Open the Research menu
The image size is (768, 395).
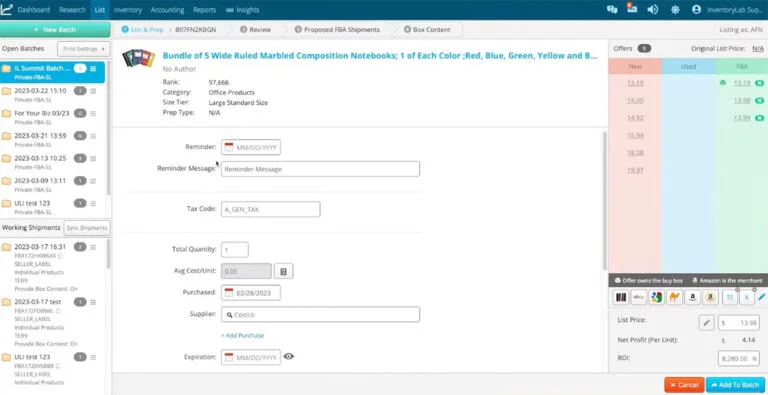(x=72, y=10)
